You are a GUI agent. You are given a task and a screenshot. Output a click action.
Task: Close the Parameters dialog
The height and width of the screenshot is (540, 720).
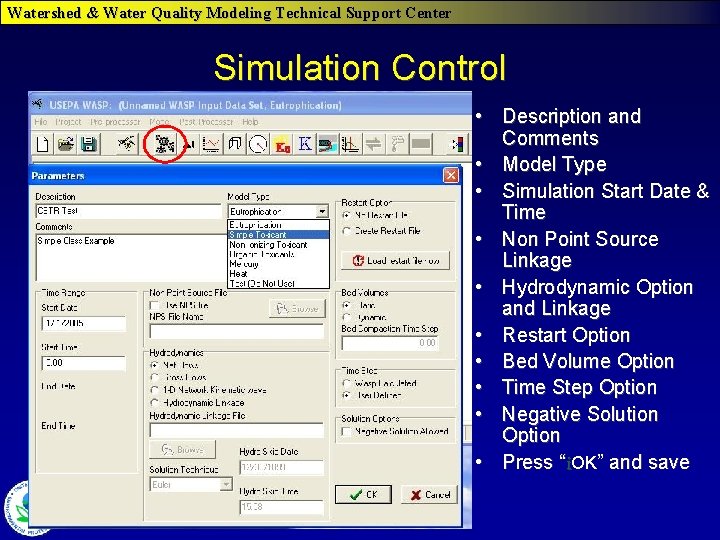tap(451, 175)
